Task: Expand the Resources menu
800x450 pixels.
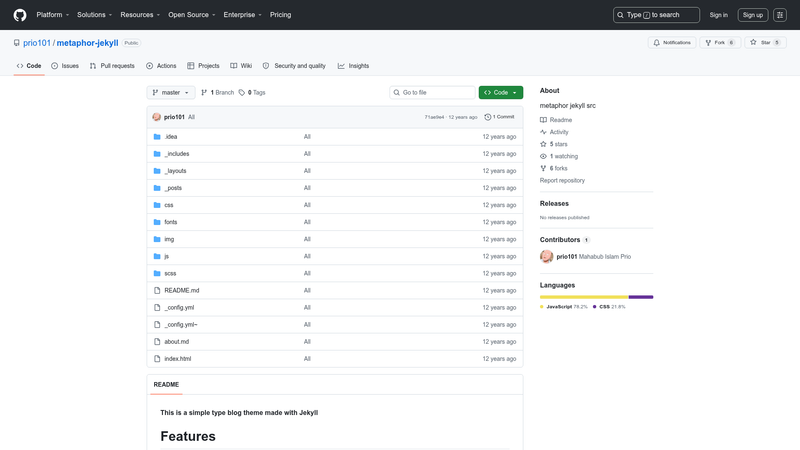Action: tap(140, 15)
